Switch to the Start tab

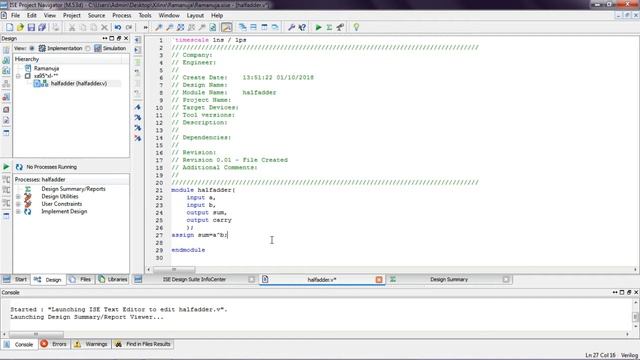tap(16, 280)
